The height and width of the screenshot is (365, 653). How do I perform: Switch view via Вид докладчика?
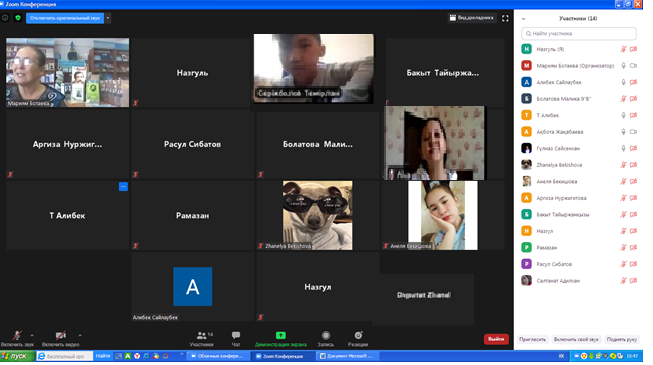pyautogui.click(x=472, y=18)
